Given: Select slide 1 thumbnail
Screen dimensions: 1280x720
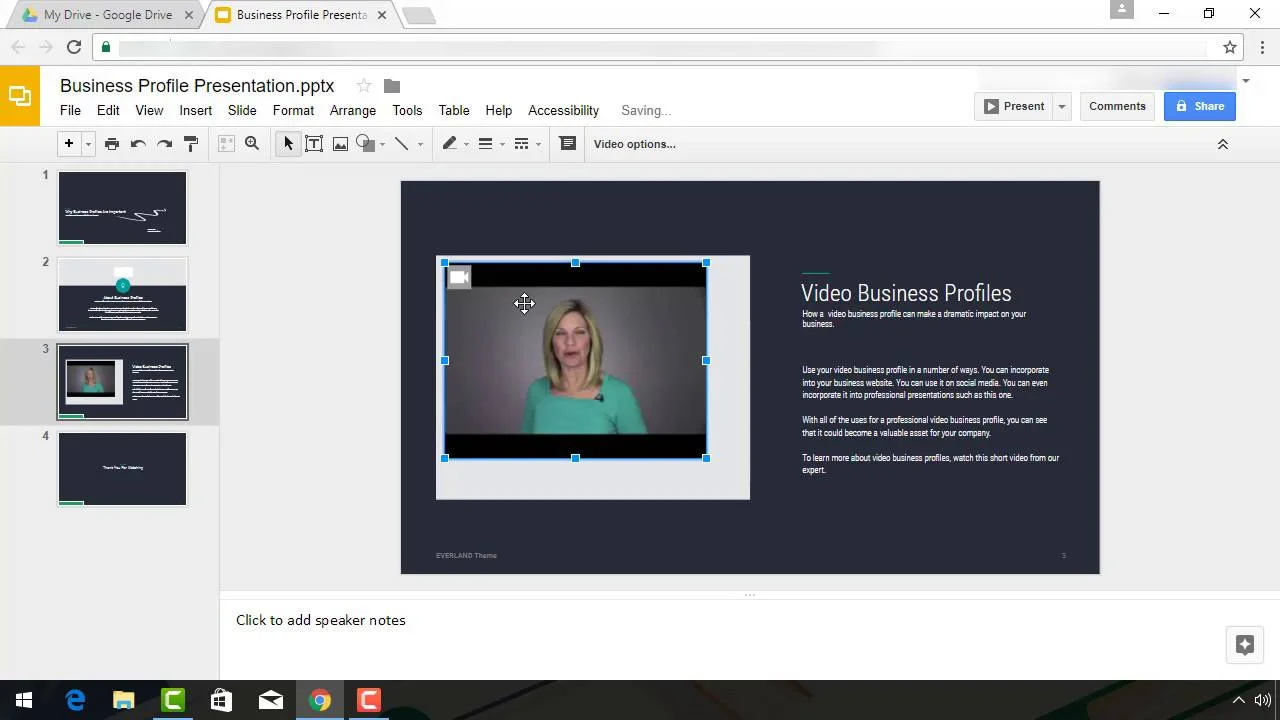Looking at the screenshot, I should coord(122,208).
